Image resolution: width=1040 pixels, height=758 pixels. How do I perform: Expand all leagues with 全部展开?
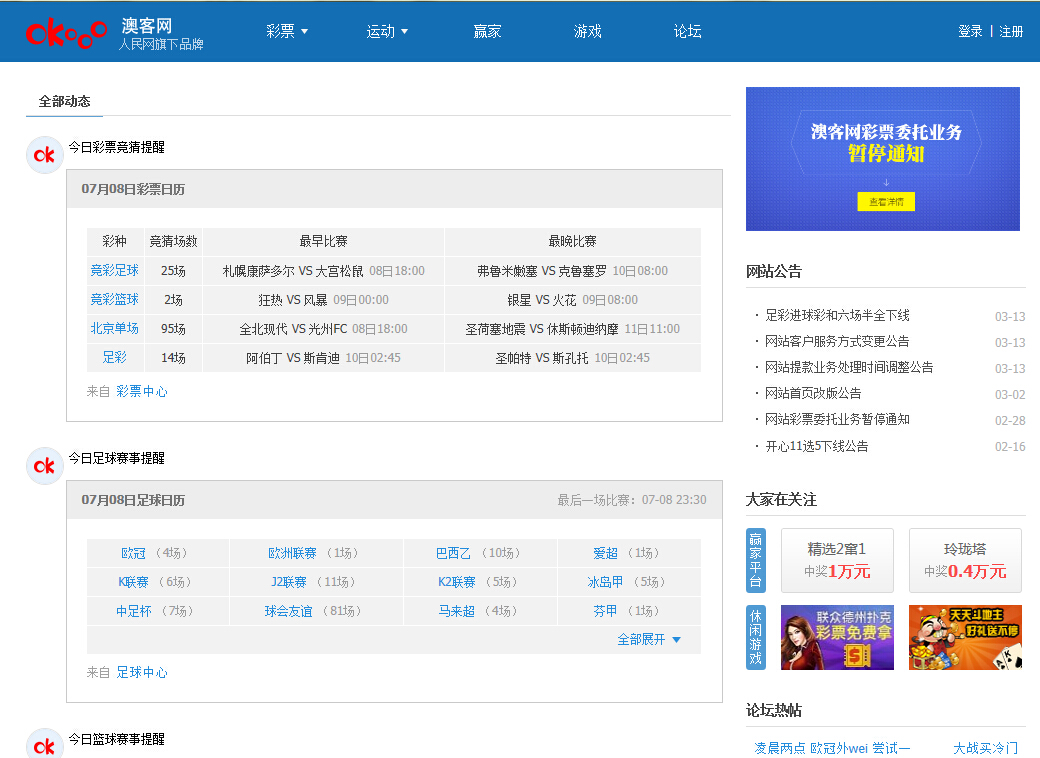tap(649, 639)
